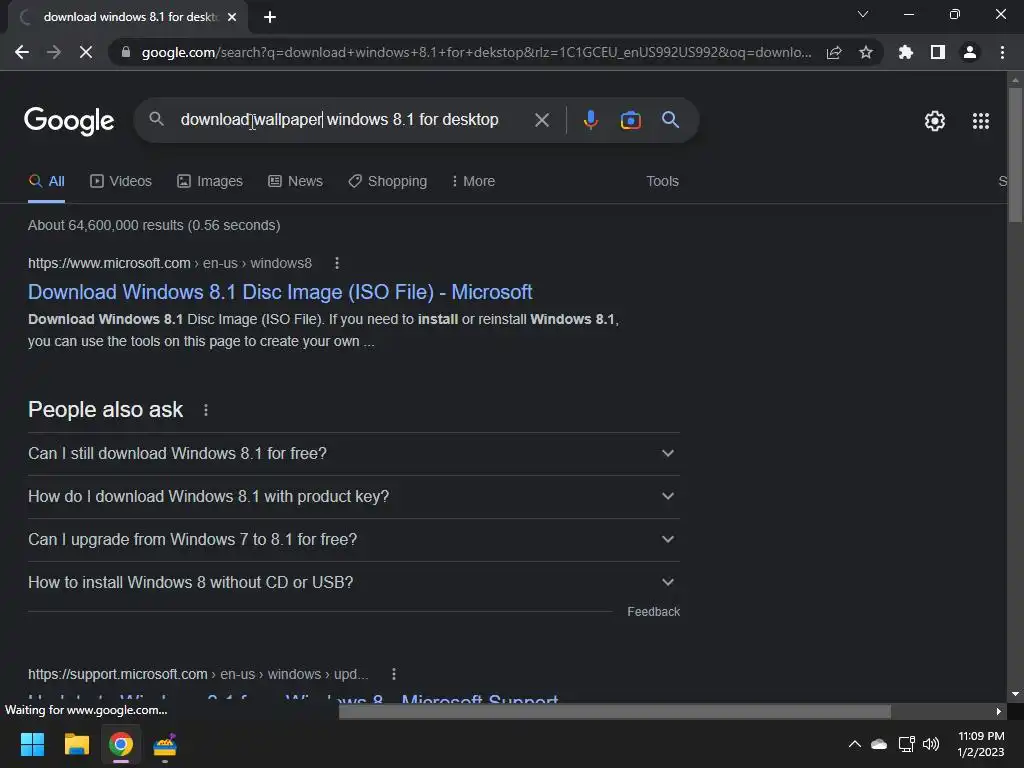Click the forward navigation arrow

[54, 52]
